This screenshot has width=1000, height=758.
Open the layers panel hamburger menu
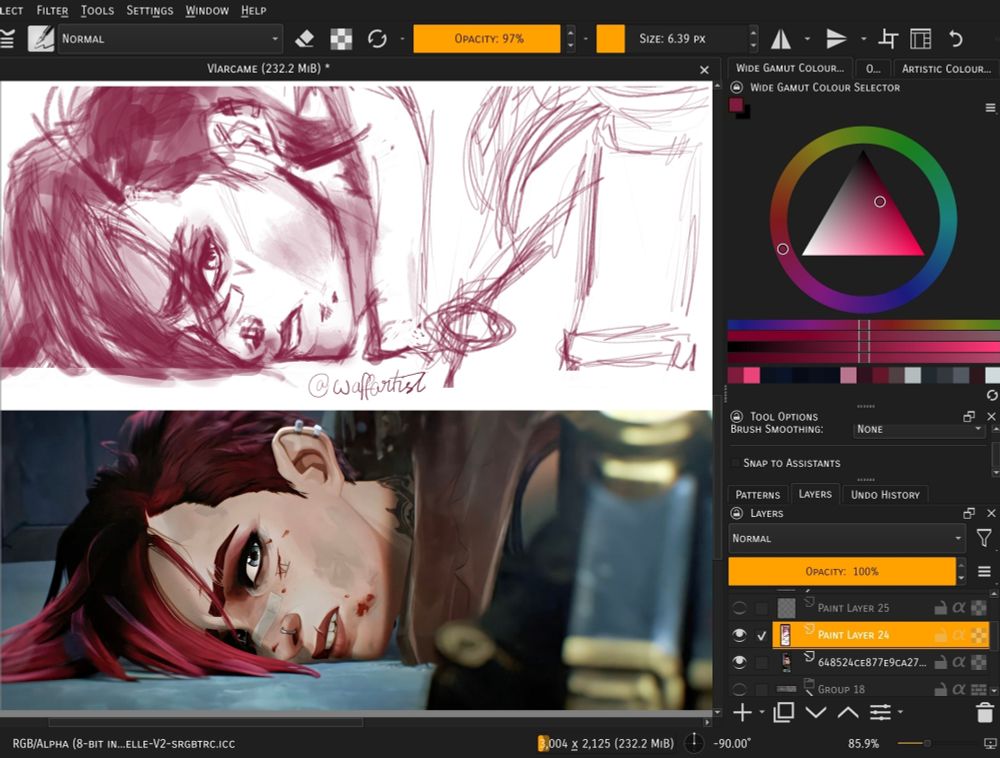(984, 571)
